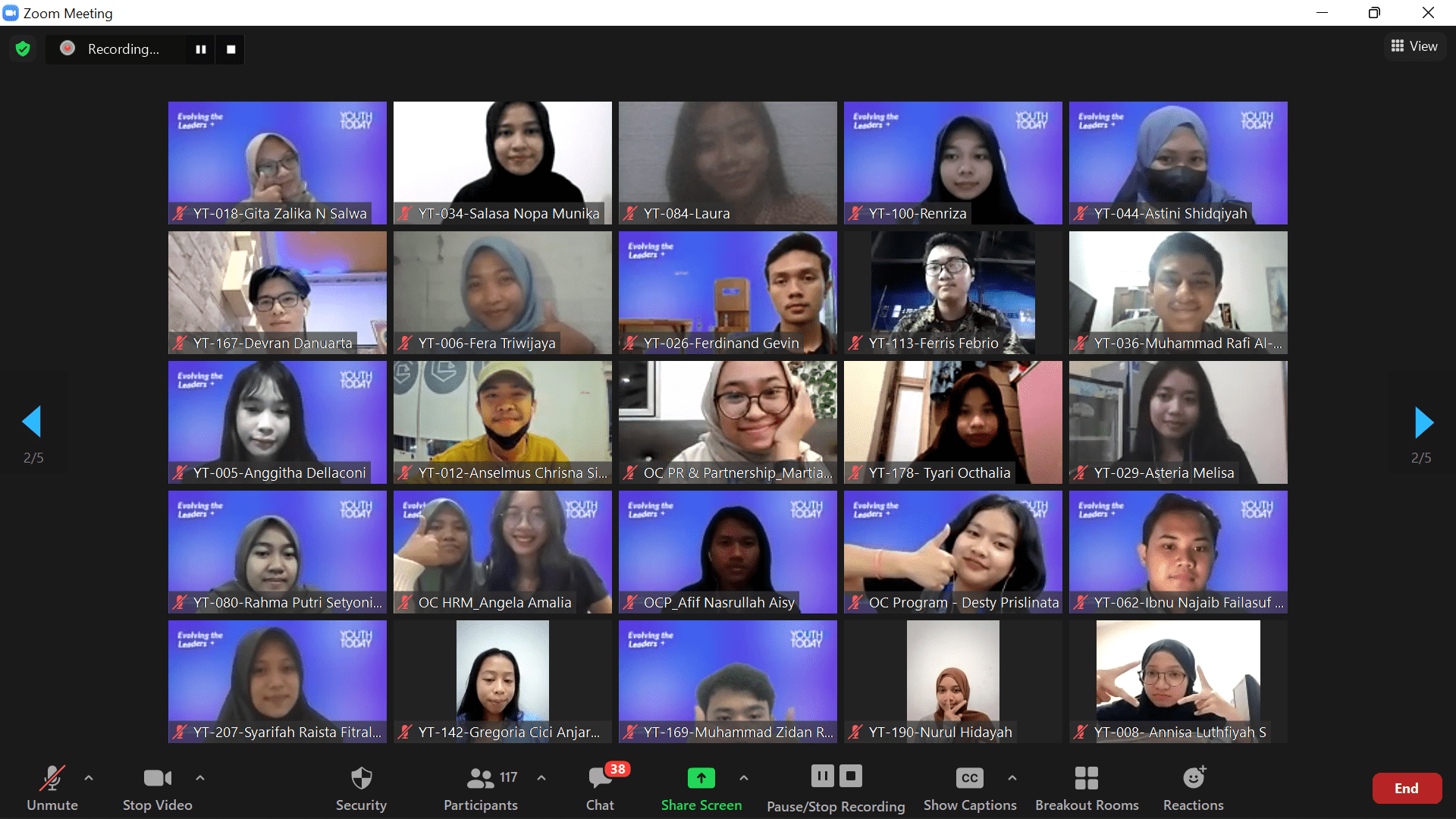1456x819 pixels.
Task: Open the Security shield menu
Action: point(361,787)
